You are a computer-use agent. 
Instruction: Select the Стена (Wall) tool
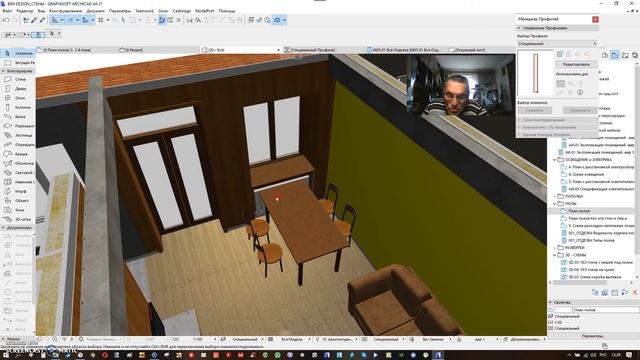pyautogui.click(x=18, y=79)
